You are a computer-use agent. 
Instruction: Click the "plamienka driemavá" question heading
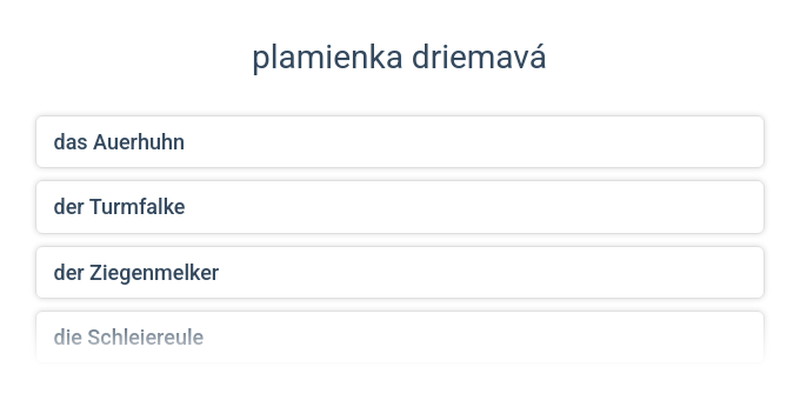(x=399, y=58)
